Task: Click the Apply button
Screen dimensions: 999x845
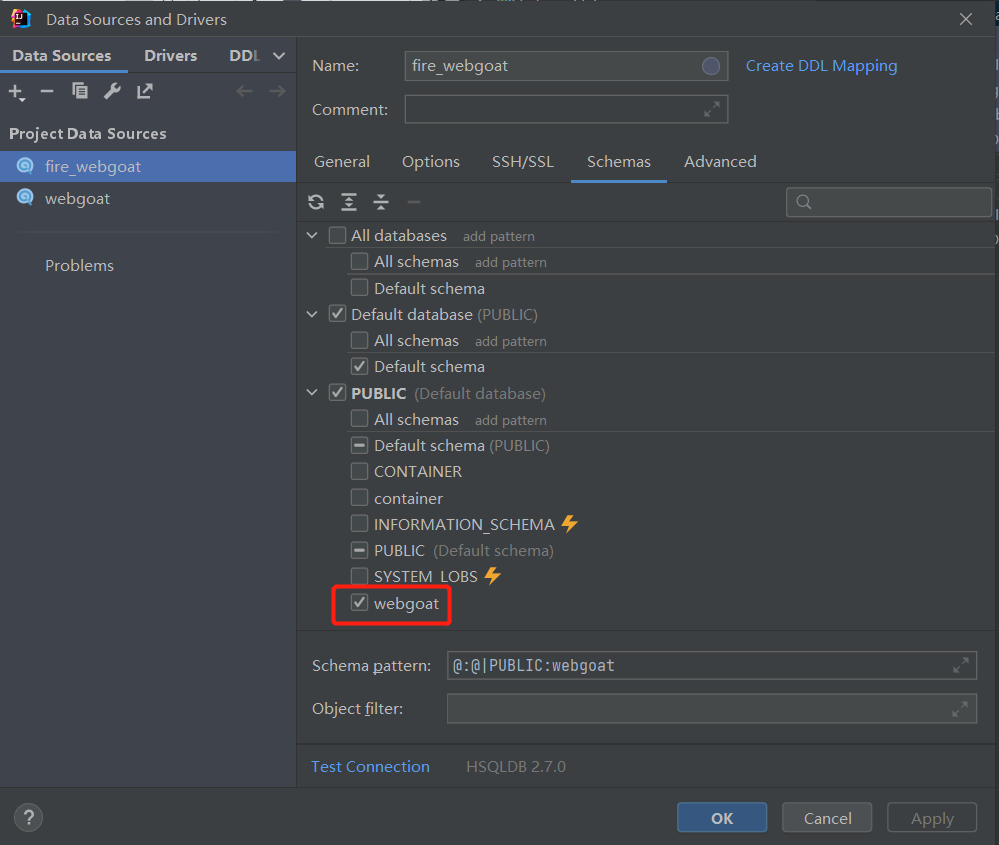Action: [932, 818]
